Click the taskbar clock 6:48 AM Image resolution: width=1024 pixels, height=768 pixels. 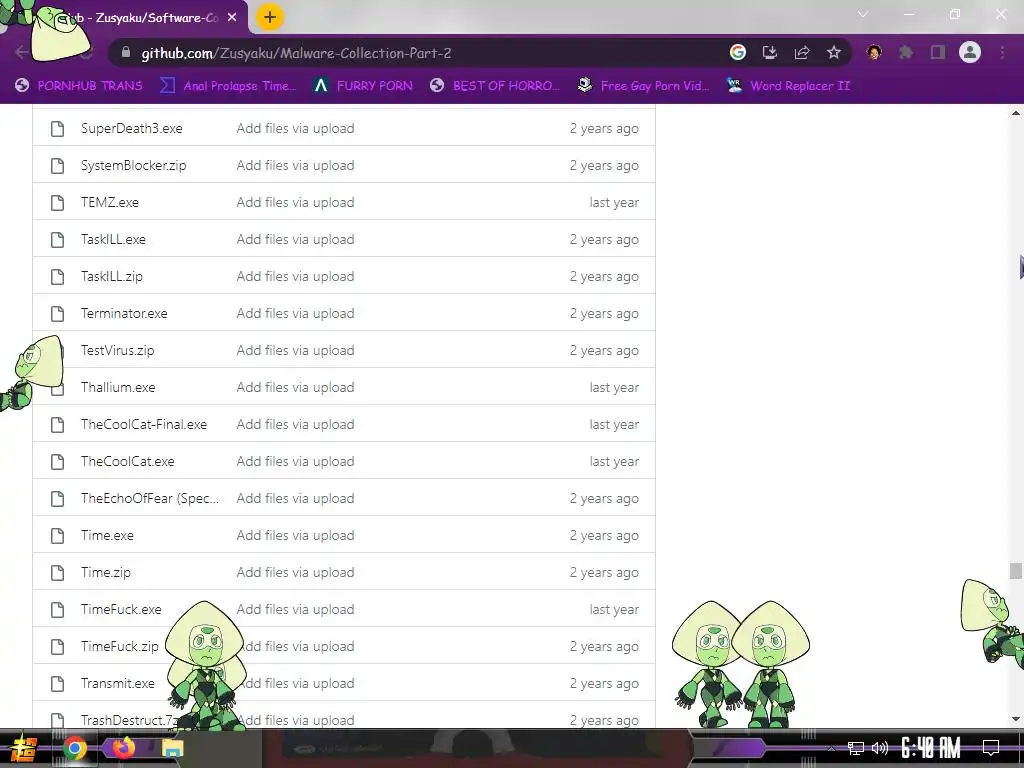click(x=931, y=748)
